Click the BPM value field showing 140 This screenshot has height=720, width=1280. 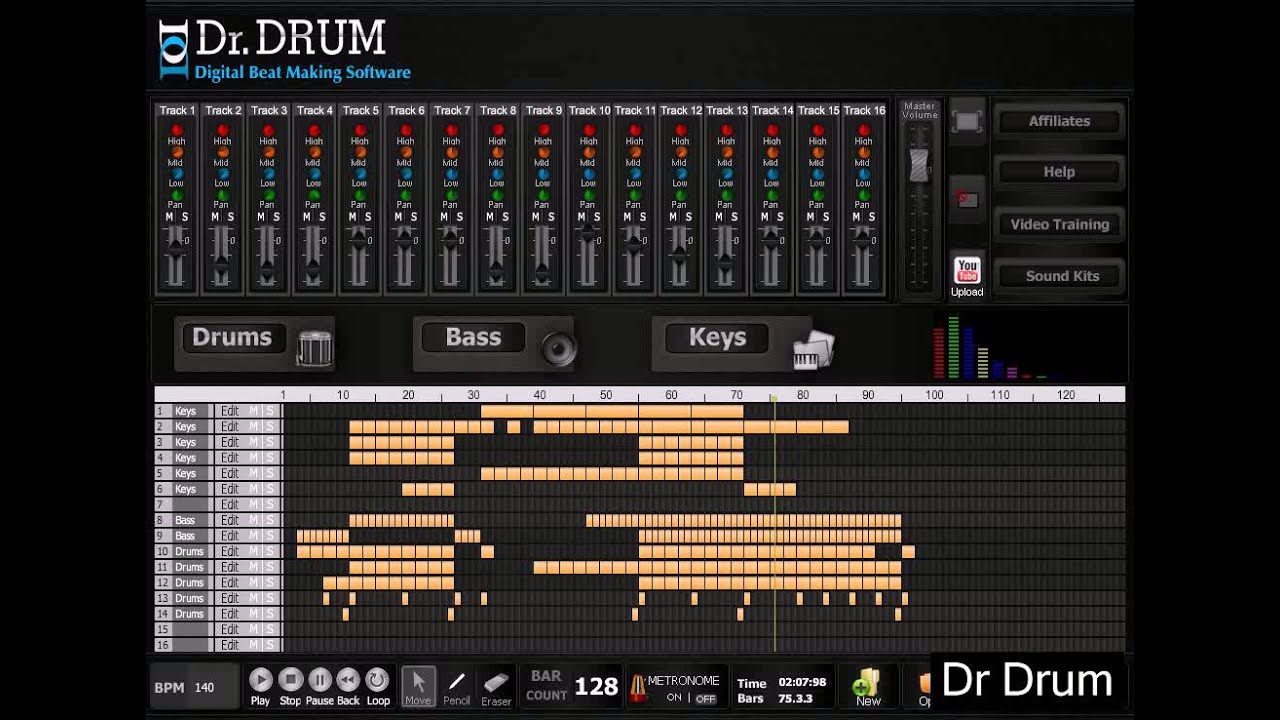click(x=204, y=687)
